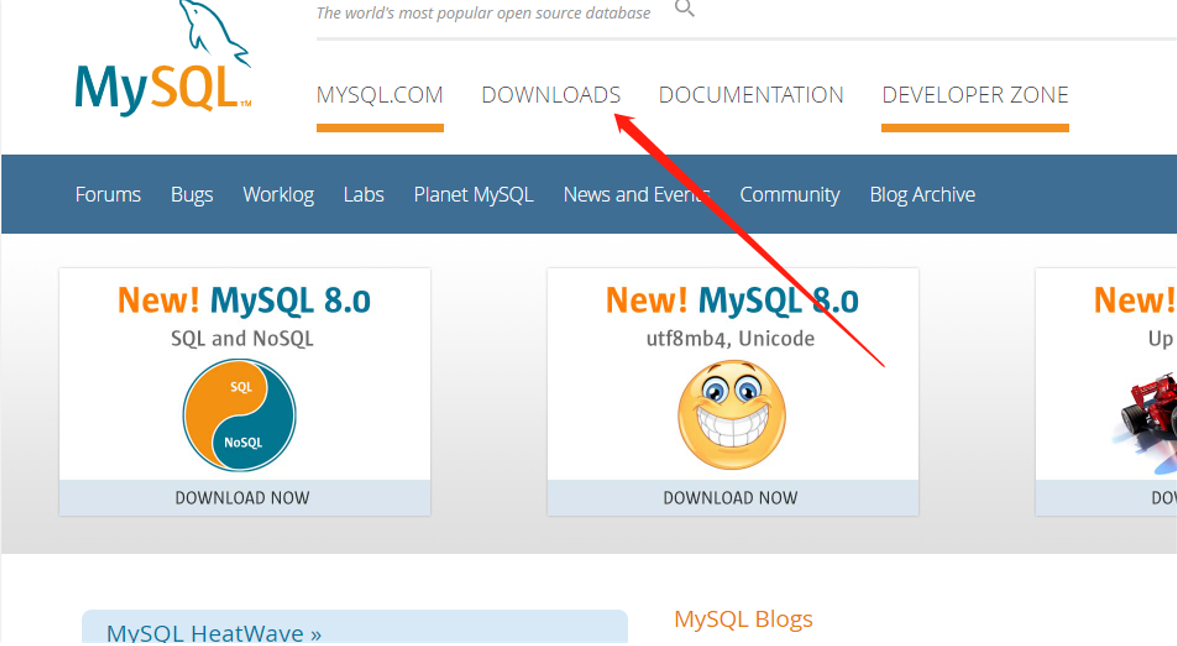Image resolution: width=1177 pixels, height=646 pixels.
Task: Click the MySQL HeatWave » link
Action: [x=214, y=632]
